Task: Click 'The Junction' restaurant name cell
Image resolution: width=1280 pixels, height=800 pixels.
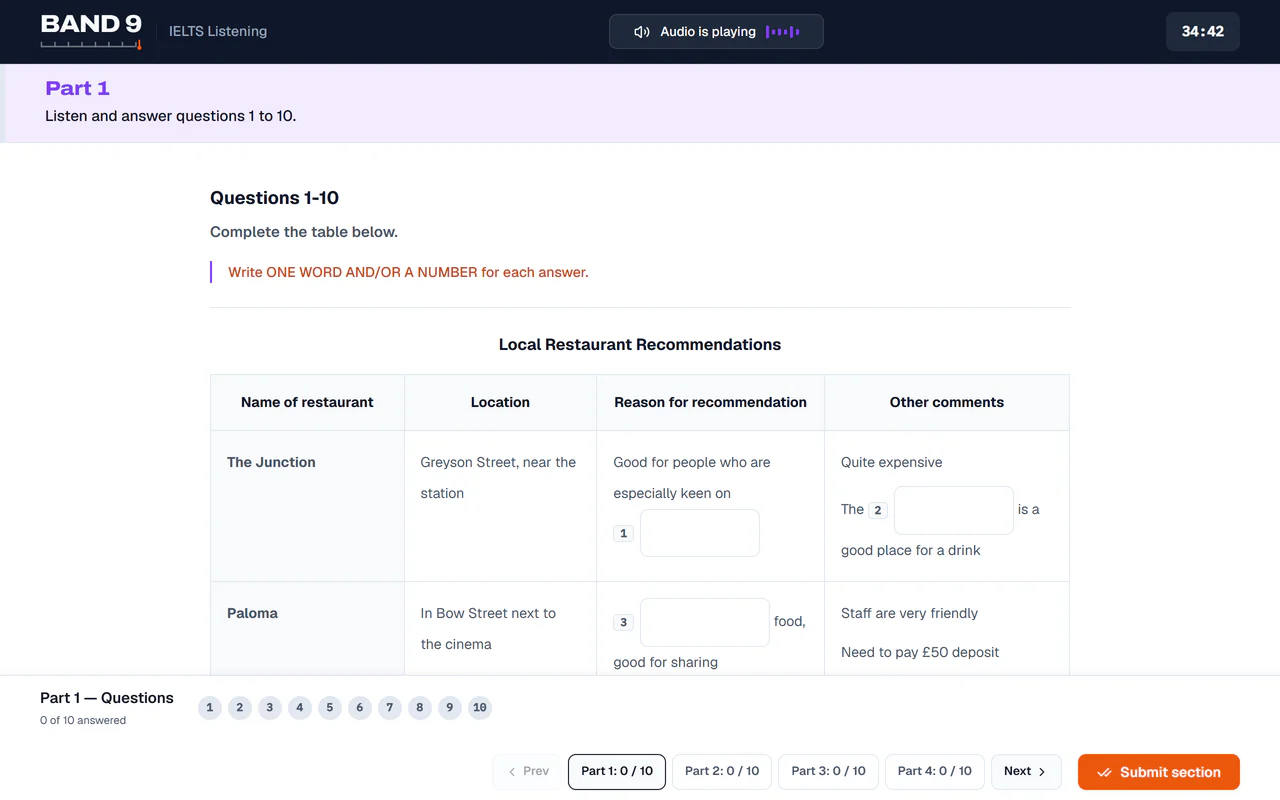Action: [x=307, y=506]
